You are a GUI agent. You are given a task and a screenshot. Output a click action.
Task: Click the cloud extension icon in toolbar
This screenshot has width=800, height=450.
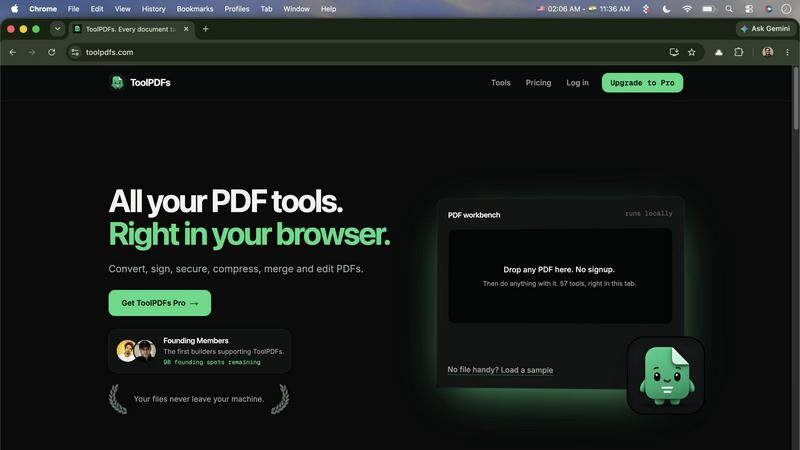coord(719,52)
